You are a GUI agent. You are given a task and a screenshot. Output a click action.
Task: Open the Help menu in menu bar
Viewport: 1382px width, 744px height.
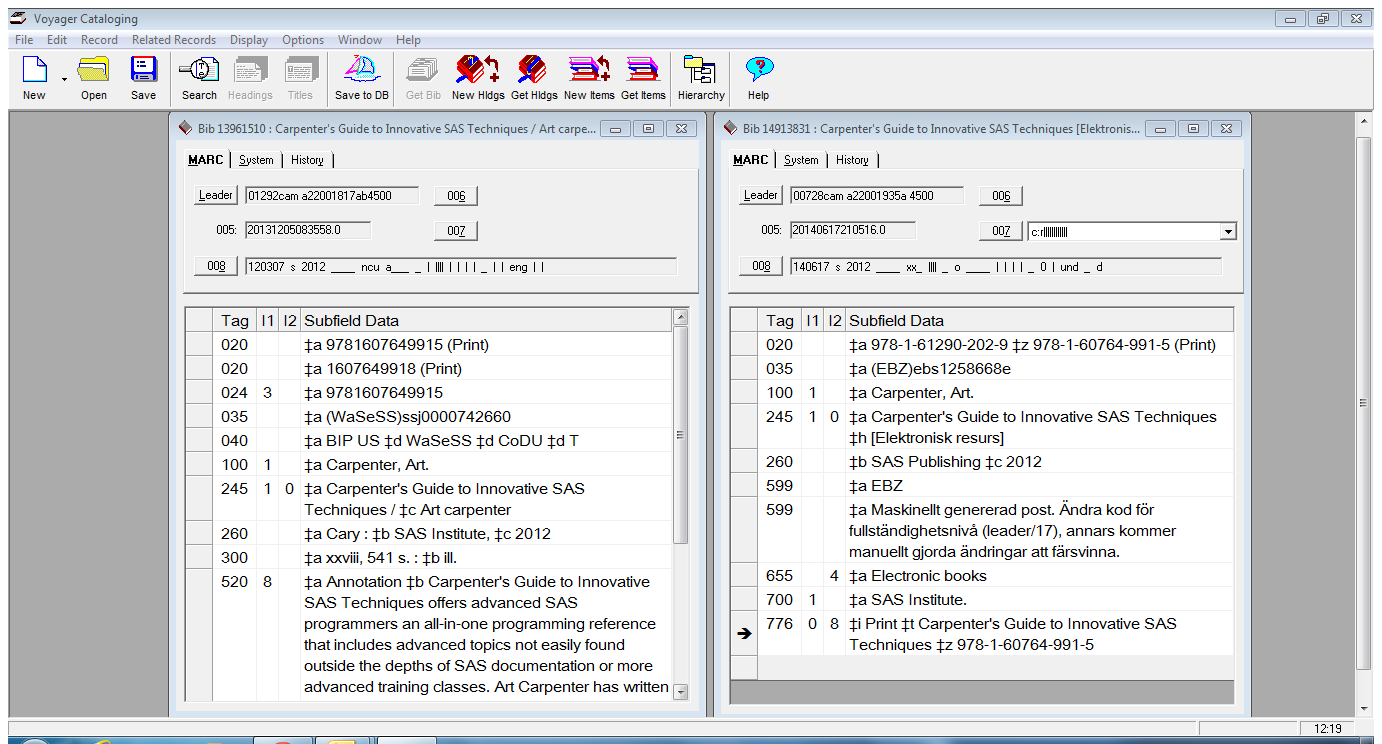click(x=408, y=40)
